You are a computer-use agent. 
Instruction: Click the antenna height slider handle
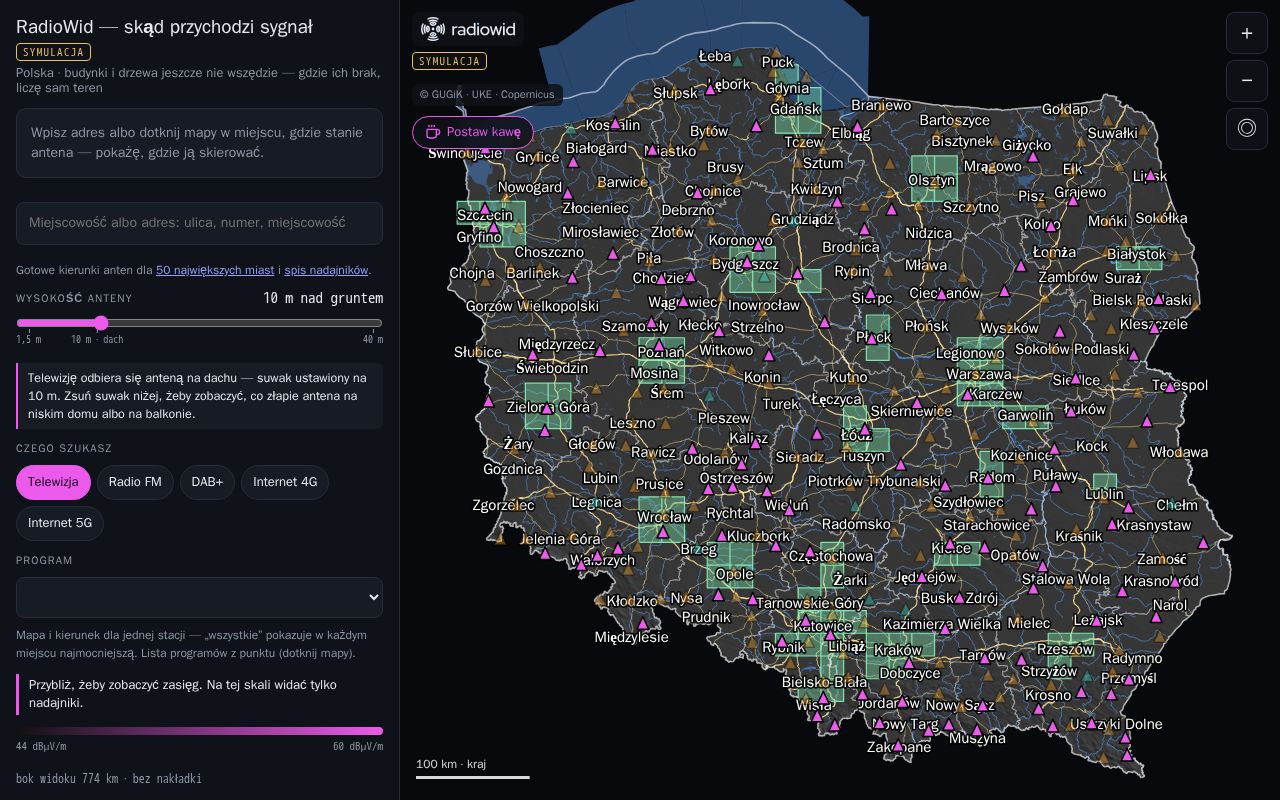(101, 323)
